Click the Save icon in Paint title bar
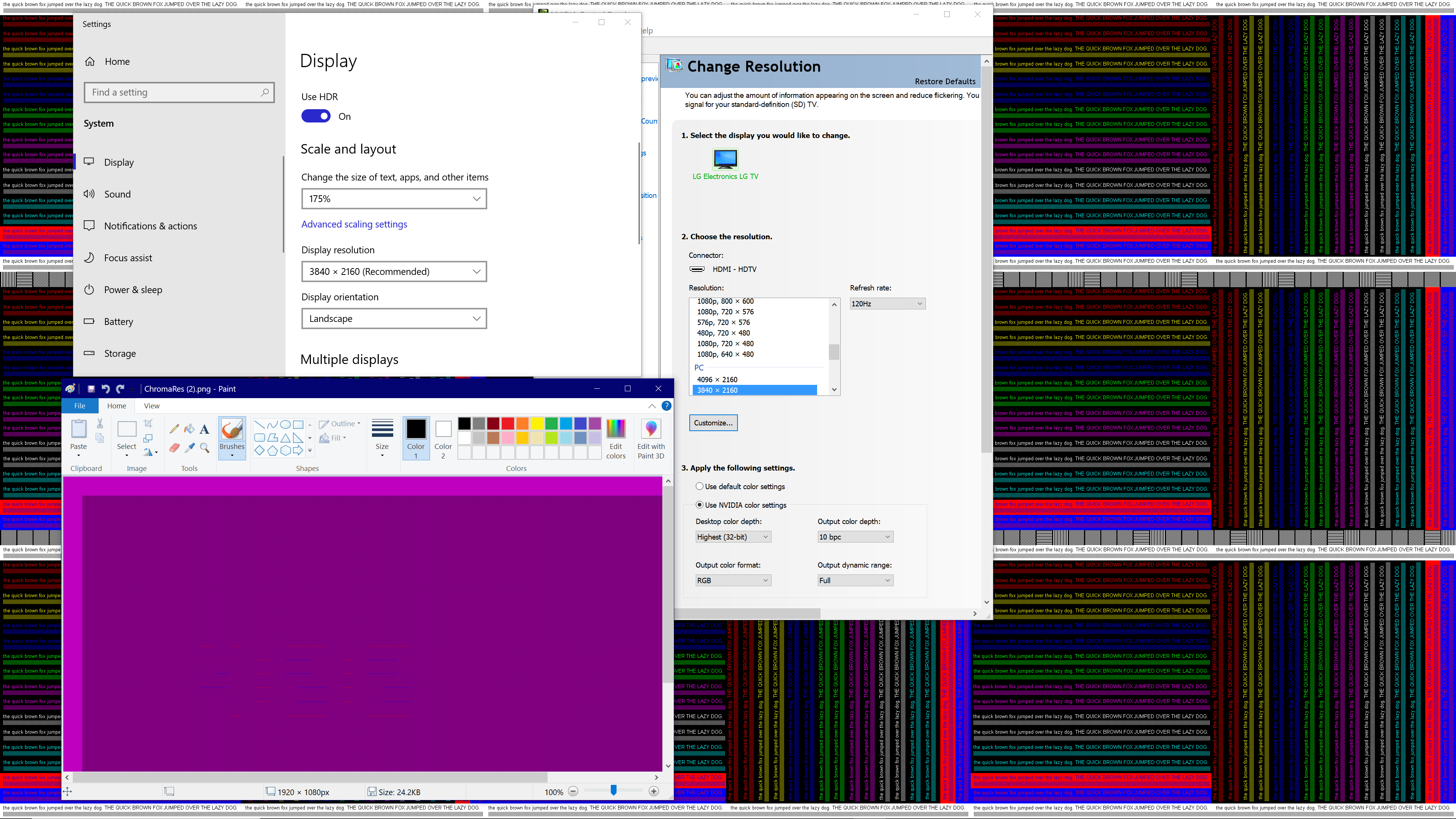This screenshot has height=819, width=1456. tap(91, 389)
